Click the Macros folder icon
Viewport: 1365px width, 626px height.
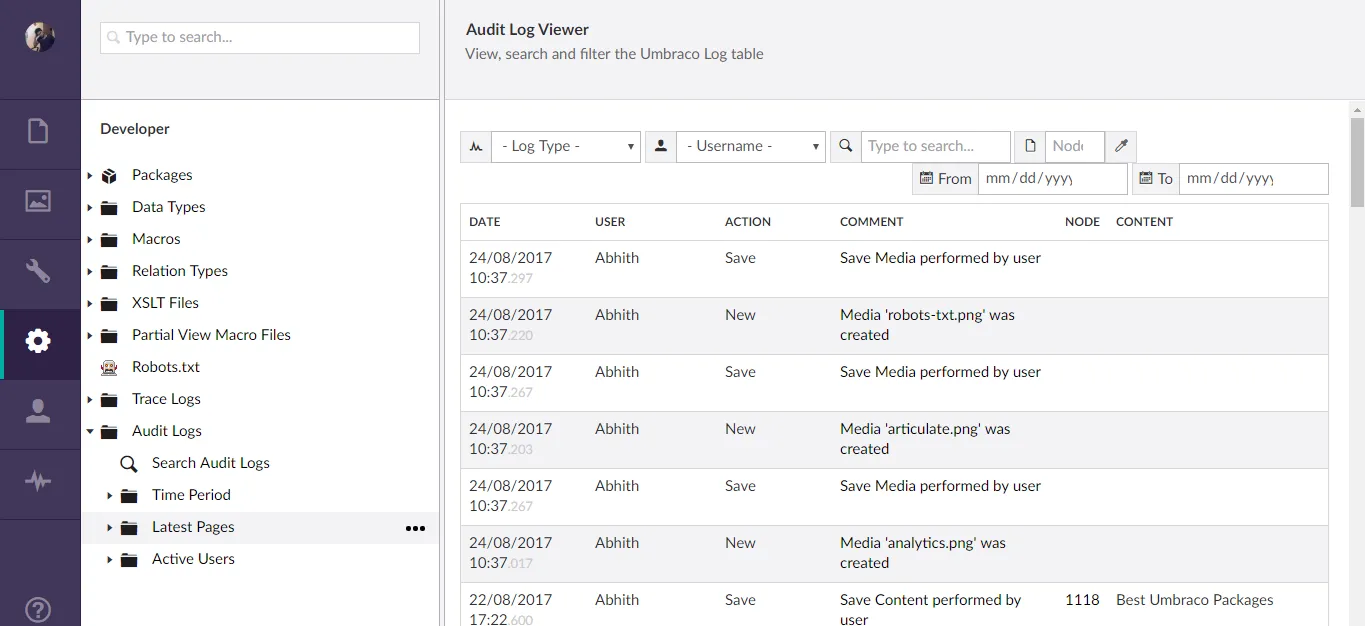pyautogui.click(x=110, y=239)
